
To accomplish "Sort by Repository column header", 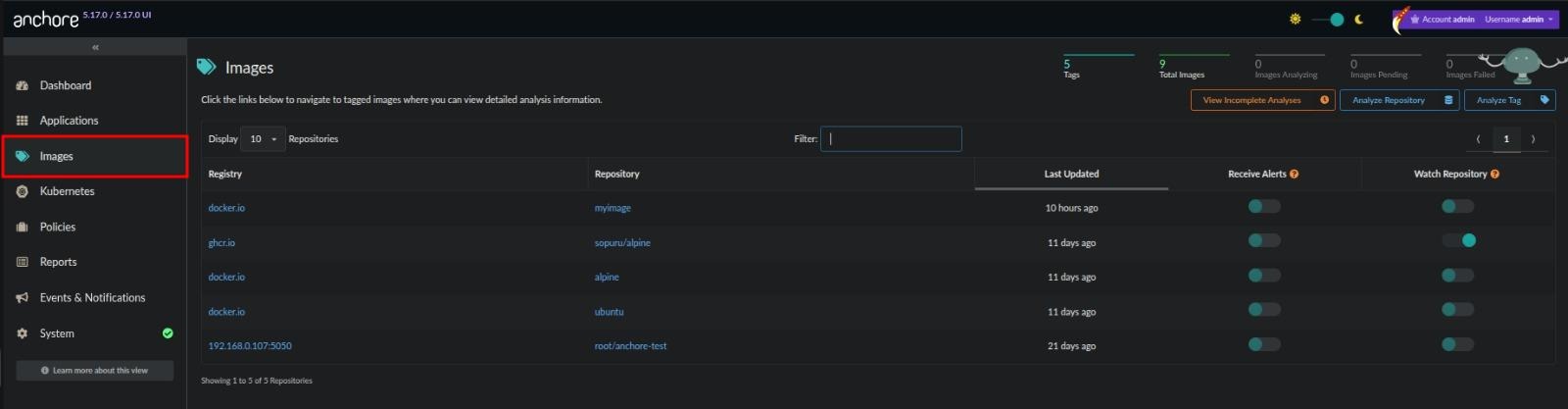I will coord(781,174).
